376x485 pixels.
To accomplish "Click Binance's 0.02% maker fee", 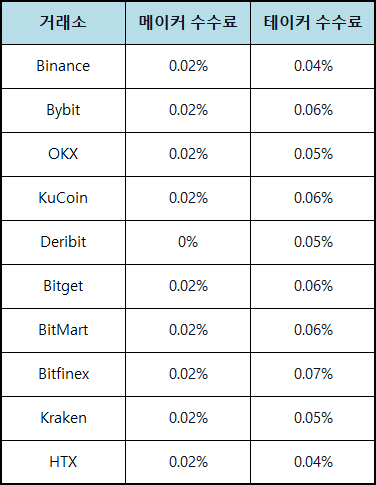I will tap(188, 66).
